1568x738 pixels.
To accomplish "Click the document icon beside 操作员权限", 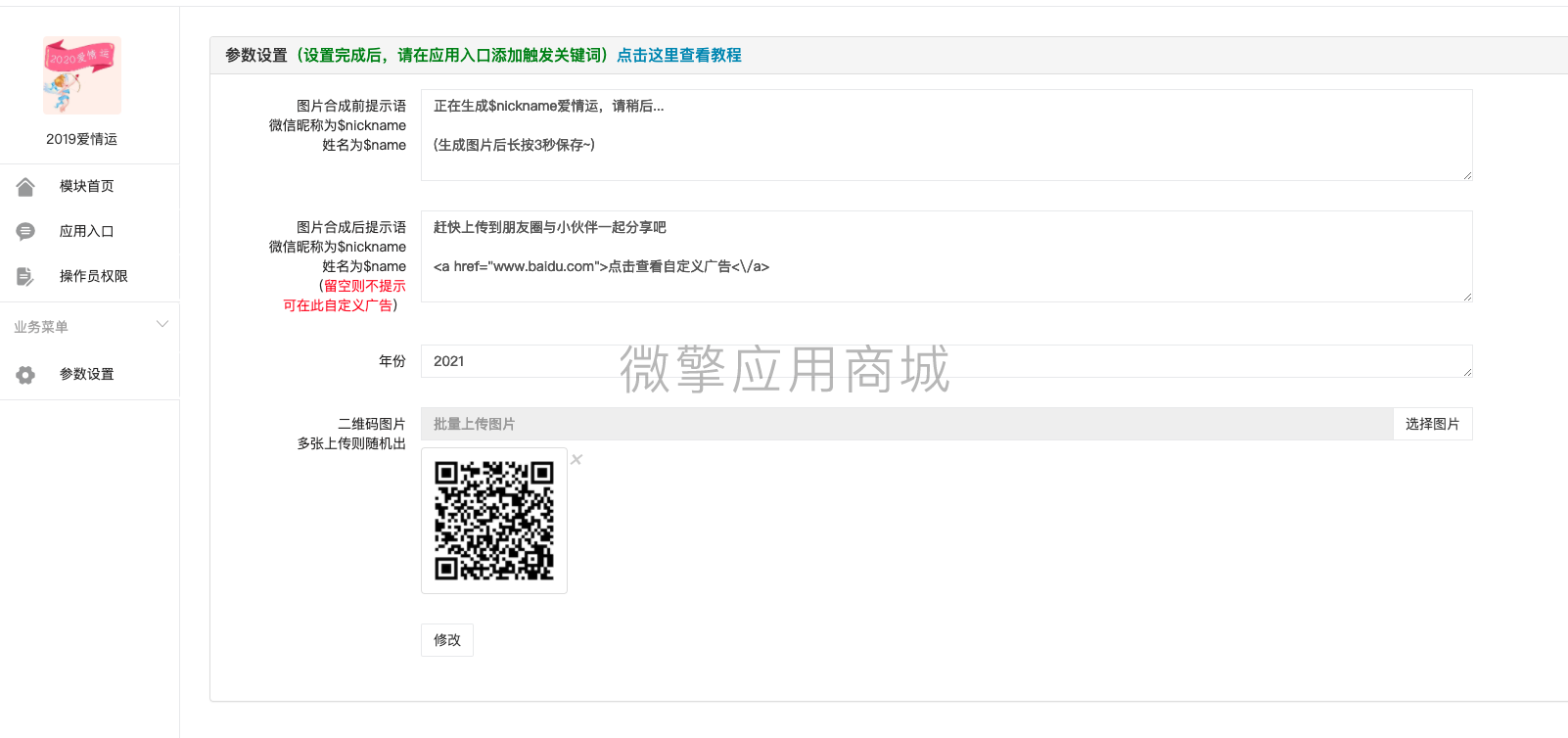I will coord(25,276).
